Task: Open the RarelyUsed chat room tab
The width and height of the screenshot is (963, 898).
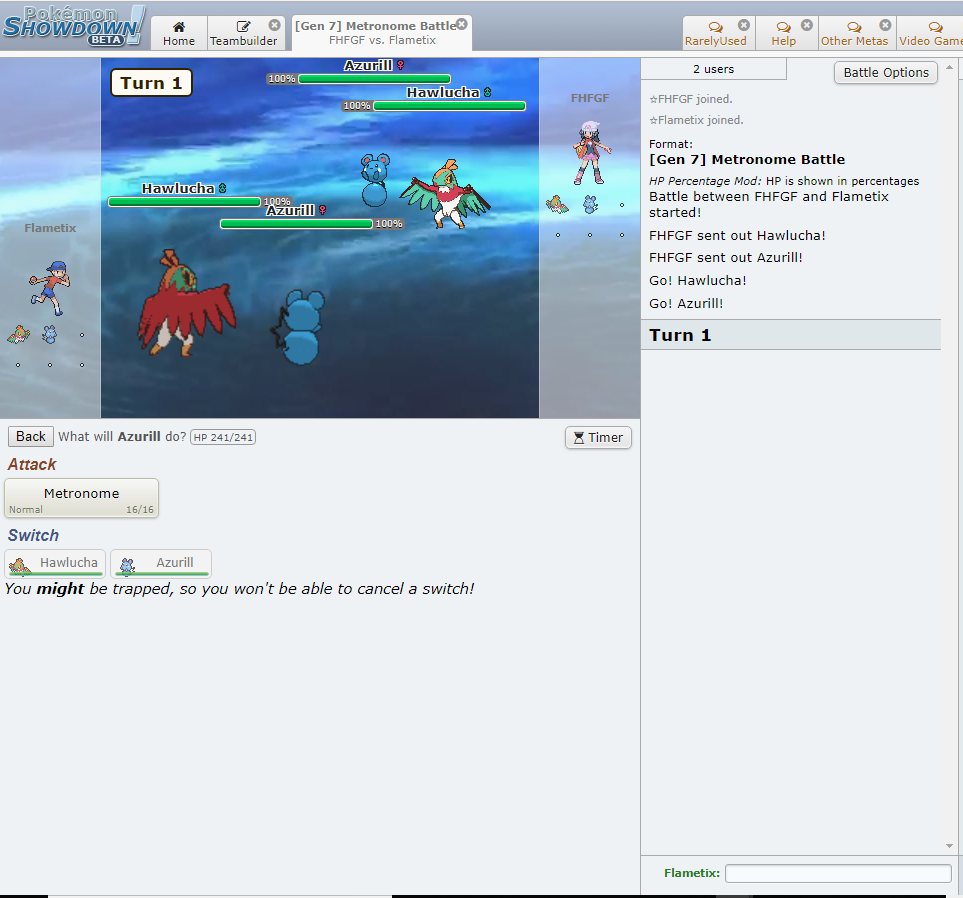Action: tap(715, 33)
